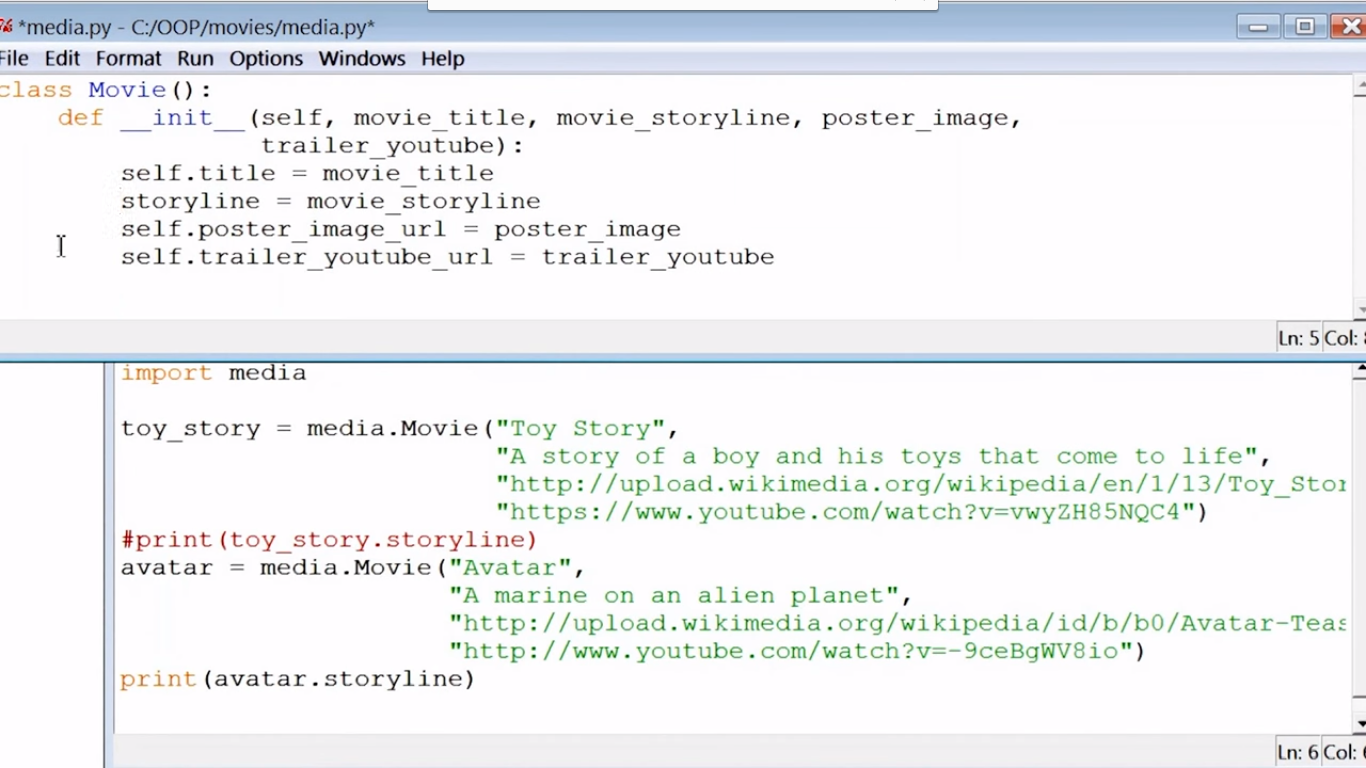This screenshot has width=1366, height=768.
Task: Click on 'self.trailer_youtube_url' line
Action: pyautogui.click(x=307, y=257)
